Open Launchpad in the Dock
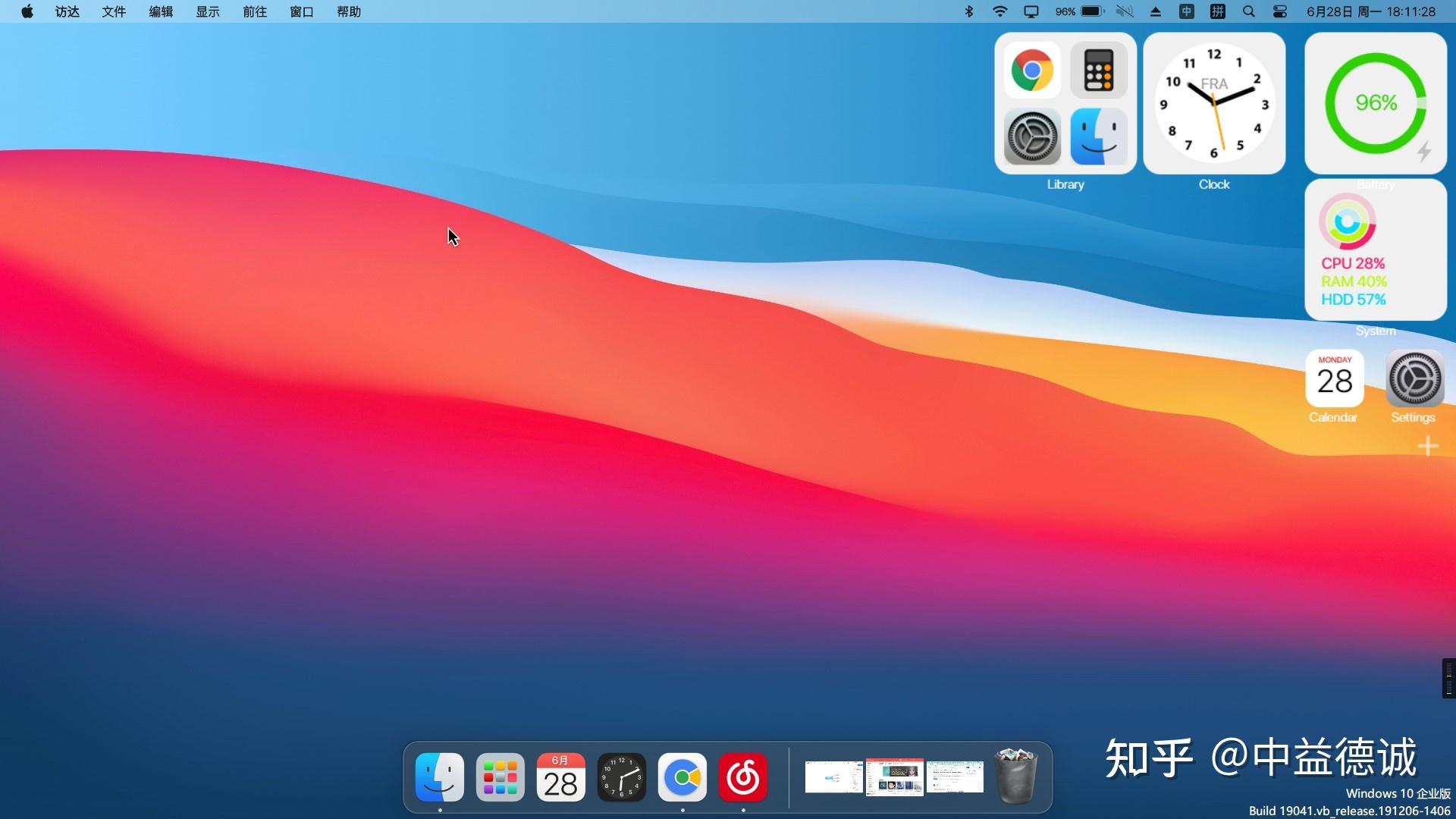The height and width of the screenshot is (819, 1456). point(499,777)
